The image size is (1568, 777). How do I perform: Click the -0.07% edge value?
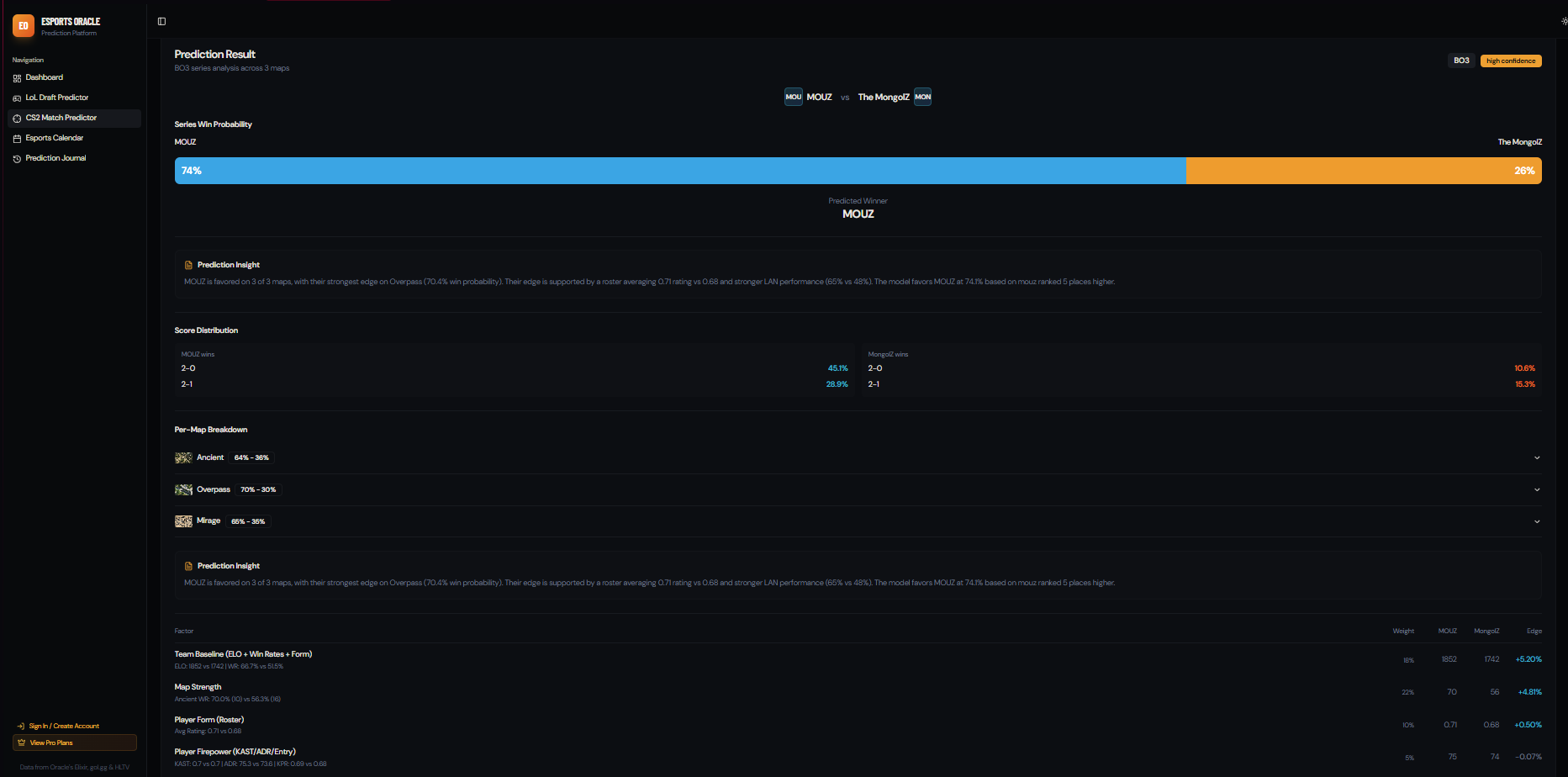pos(1528,757)
